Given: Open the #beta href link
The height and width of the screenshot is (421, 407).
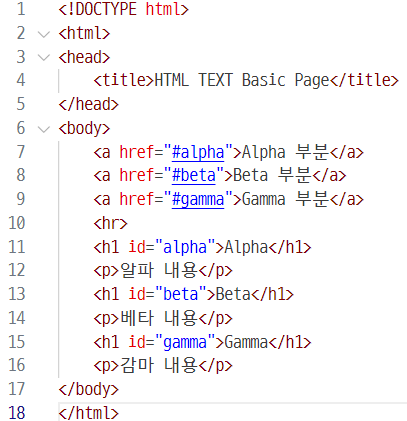Looking at the screenshot, I should click(193, 176).
